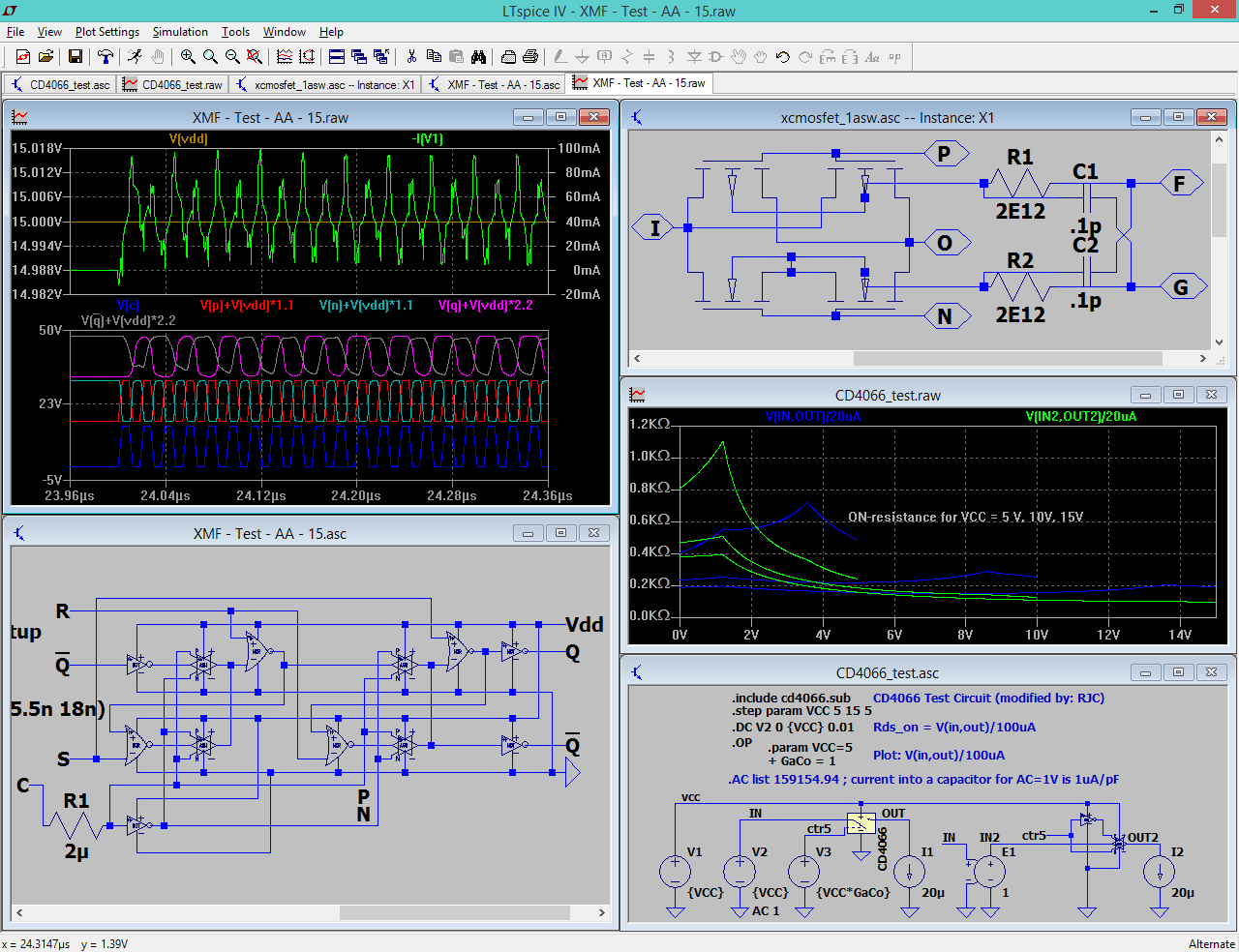Image resolution: width=1239 pixels, height=952 pixels.
Task: Select the XMF - Test - AA - 15.raw tab
Action: pos(640,83)
